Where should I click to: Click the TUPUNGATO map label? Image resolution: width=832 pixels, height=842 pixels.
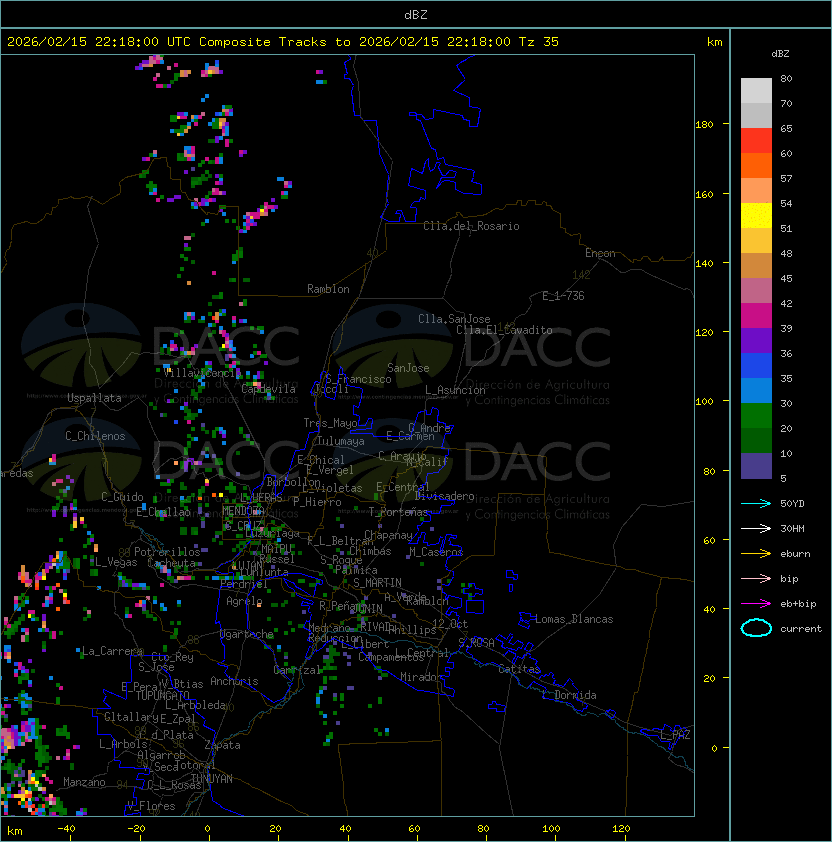[x=162, y=696]
